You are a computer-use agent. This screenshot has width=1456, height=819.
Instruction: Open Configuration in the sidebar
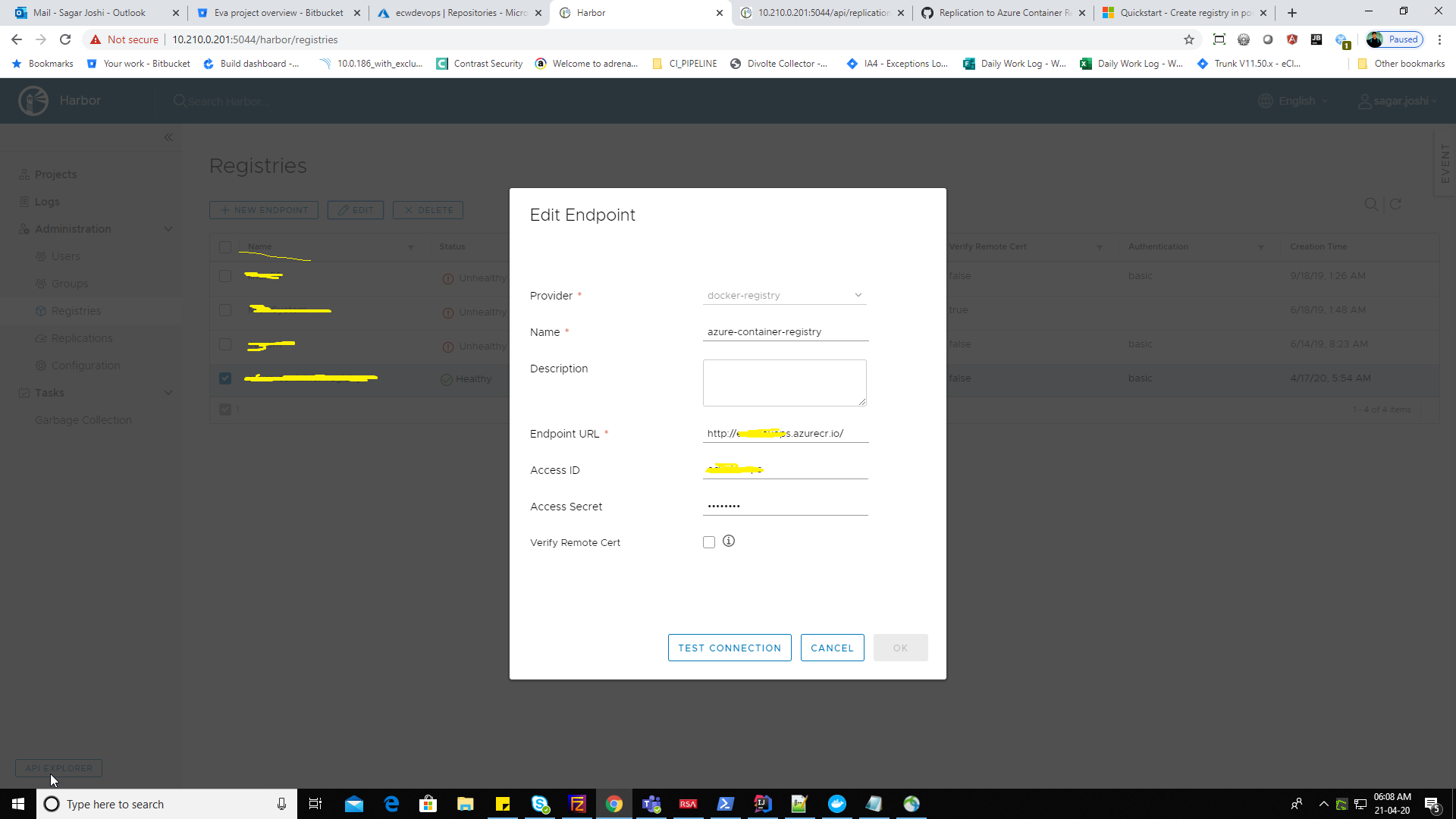[x=86, y=366]
